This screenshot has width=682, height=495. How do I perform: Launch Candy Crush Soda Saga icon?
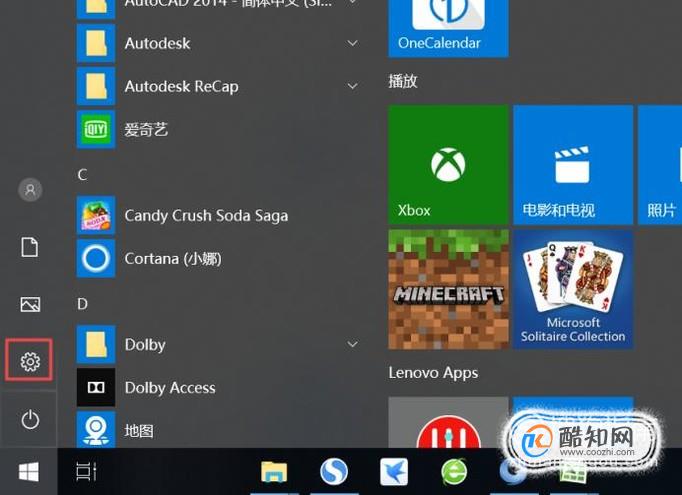click(96, 215)
